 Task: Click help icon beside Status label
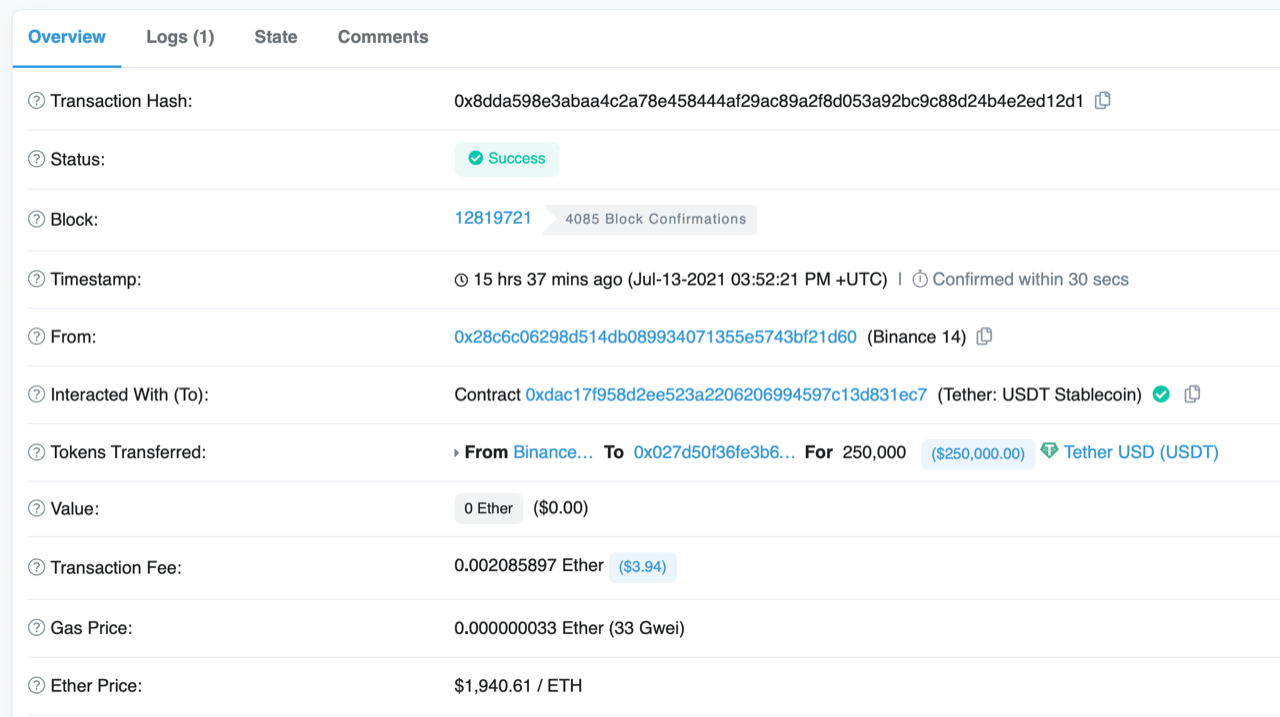pos(37,159)
